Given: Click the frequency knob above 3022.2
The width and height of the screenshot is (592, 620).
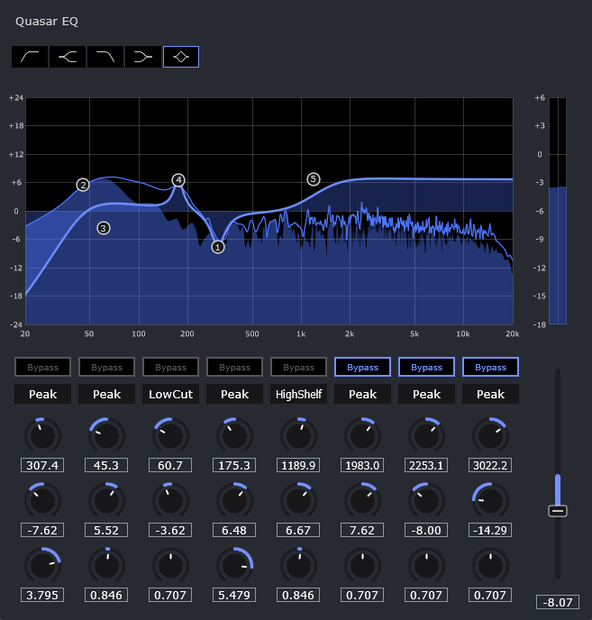Looking at the screenshot, I should point(490,435).
